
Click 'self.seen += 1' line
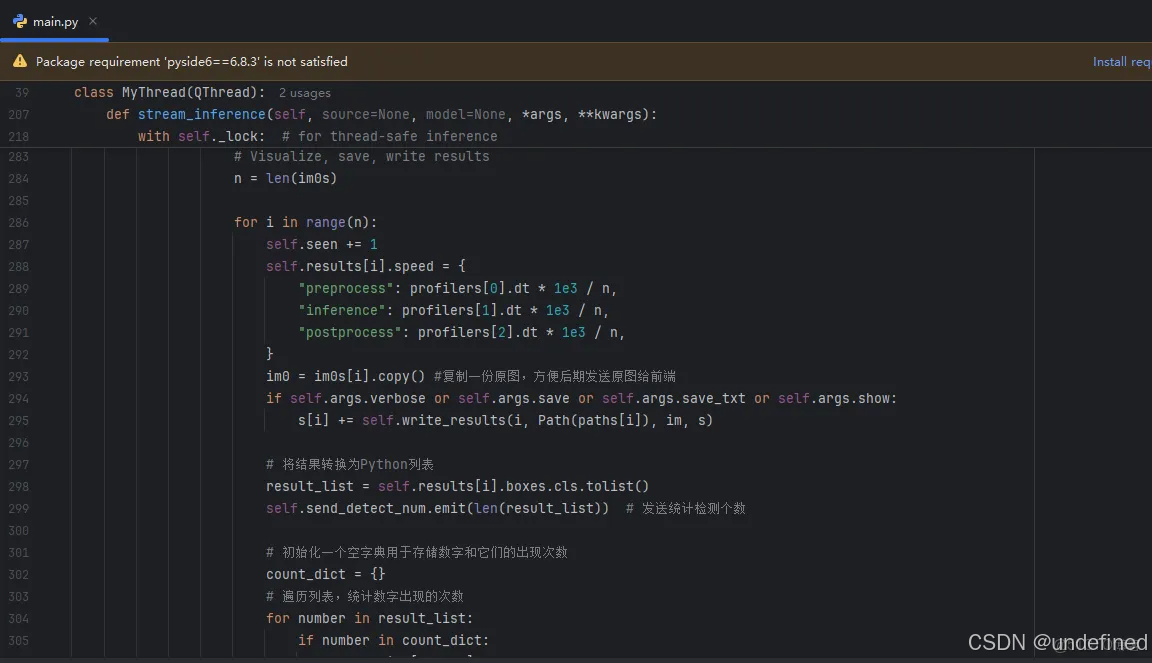click(321, 244)
